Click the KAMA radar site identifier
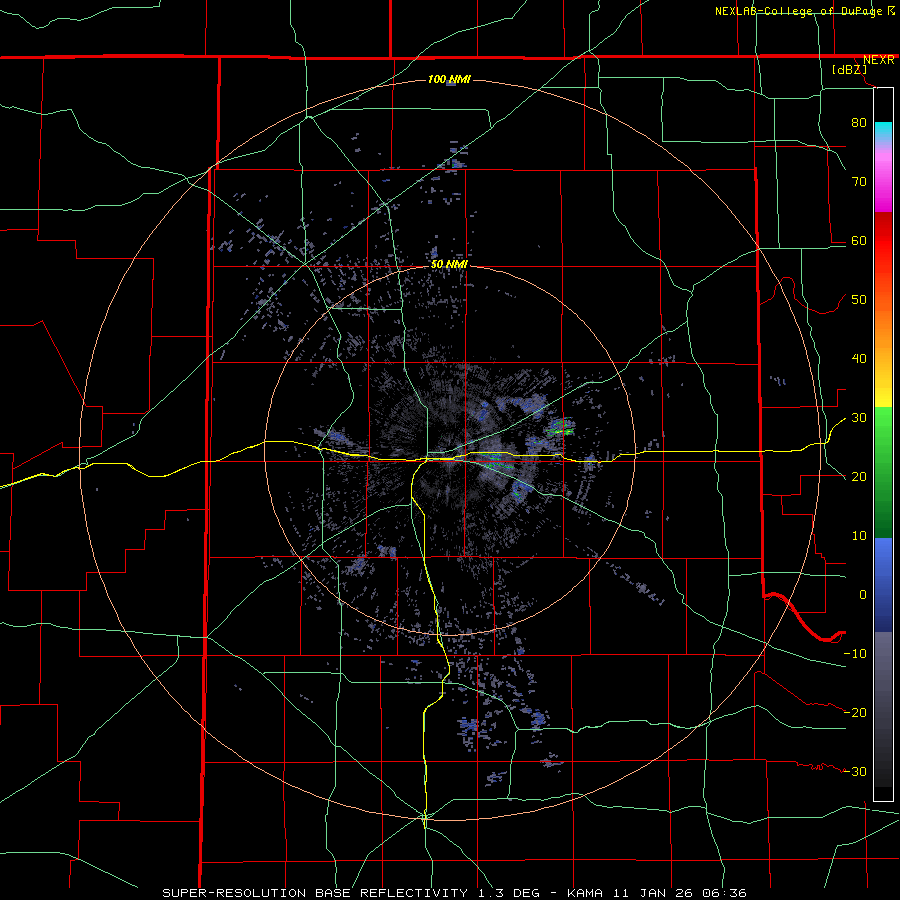Screen dimensions: 900x900 585,893
